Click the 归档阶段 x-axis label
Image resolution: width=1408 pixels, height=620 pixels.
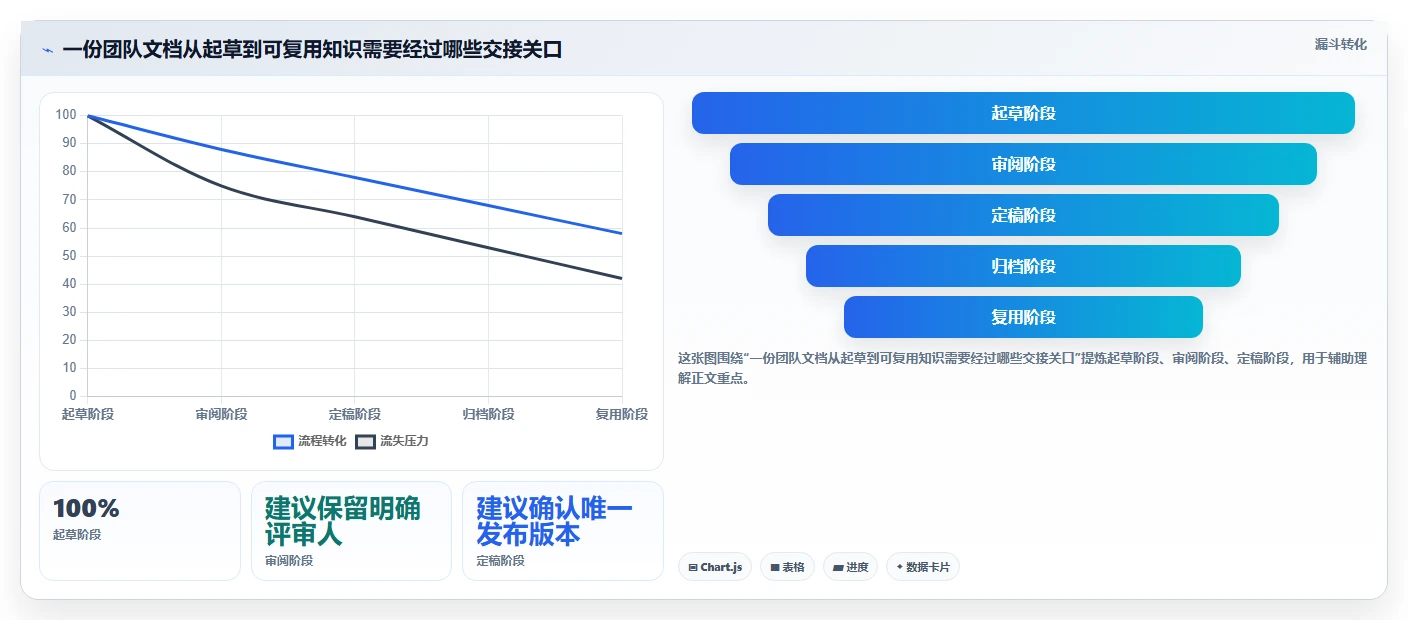click(488, 414)
